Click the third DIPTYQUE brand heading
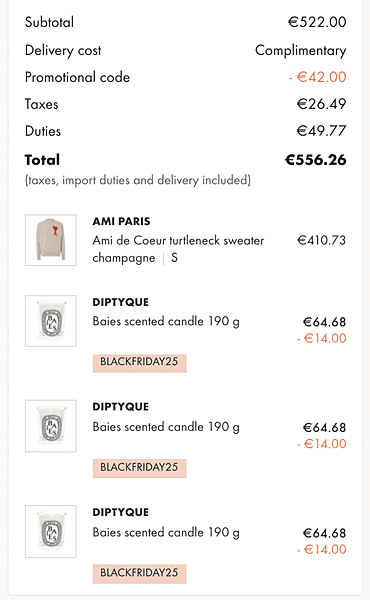This screenshot has width=370, height=600. pos(121,512)
